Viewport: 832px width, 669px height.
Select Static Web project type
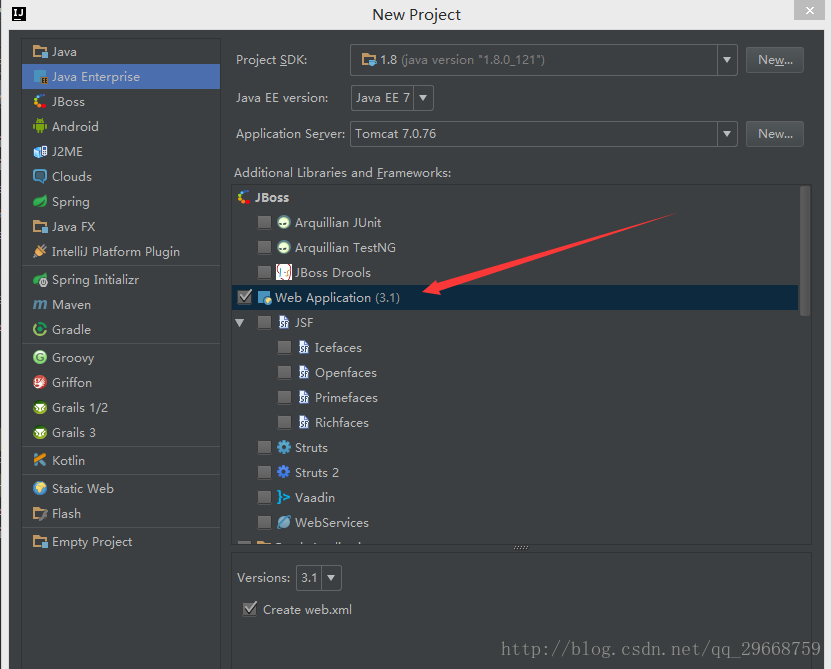[121, 488]
